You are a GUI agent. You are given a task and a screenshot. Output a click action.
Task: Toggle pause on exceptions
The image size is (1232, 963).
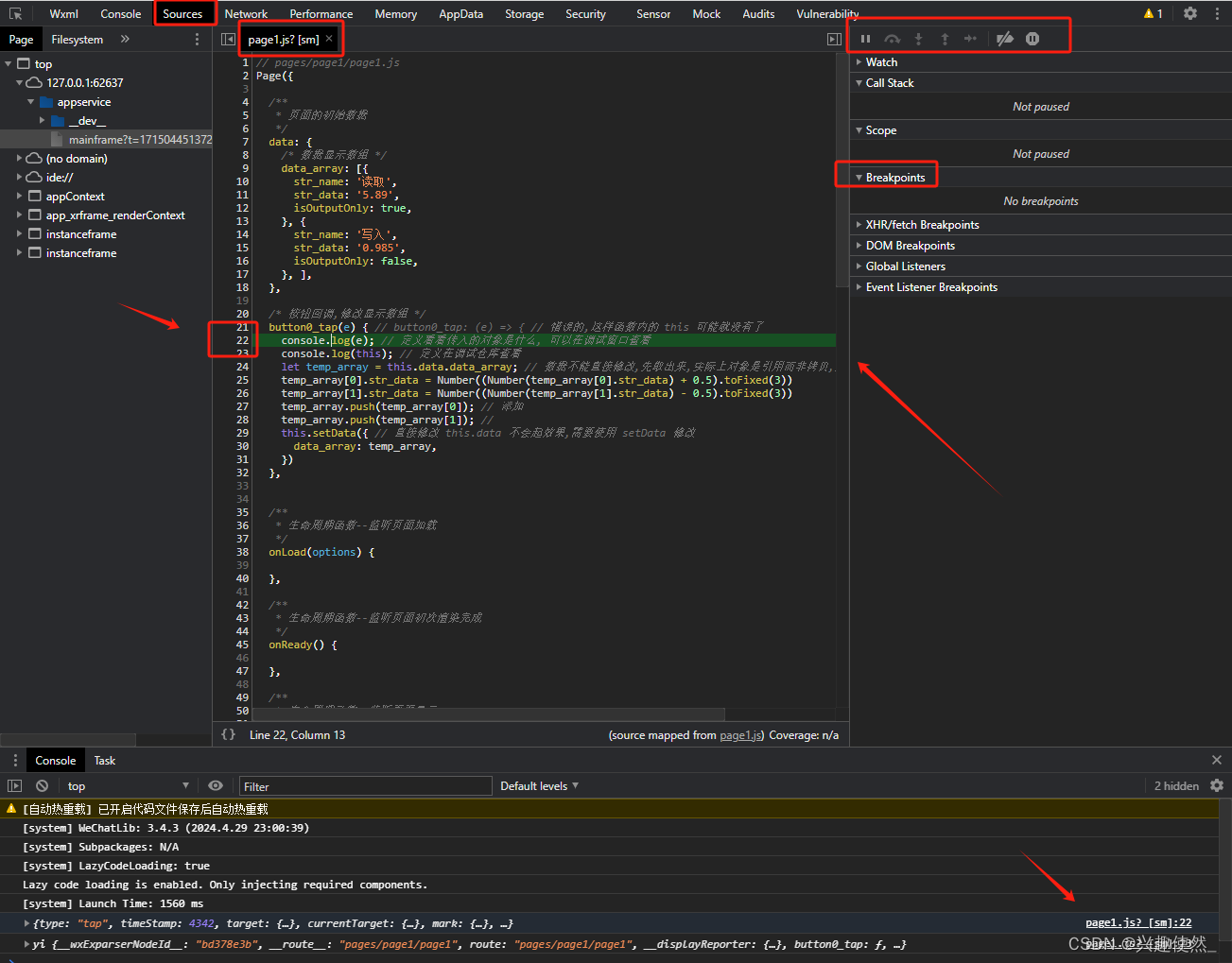tap(1032, 39)
